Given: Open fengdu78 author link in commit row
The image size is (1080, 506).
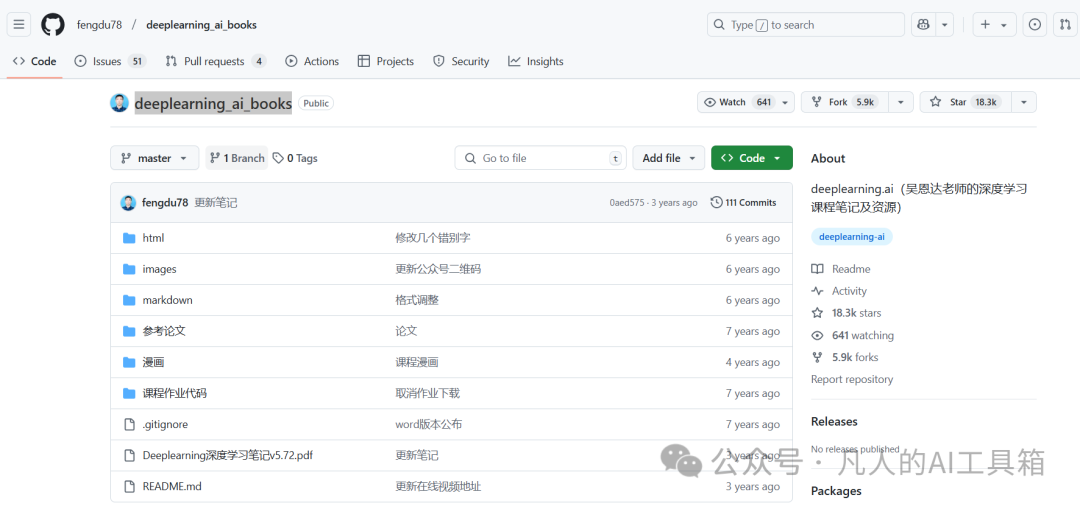Looking at the screenshot, I should [x=165, y=202].
